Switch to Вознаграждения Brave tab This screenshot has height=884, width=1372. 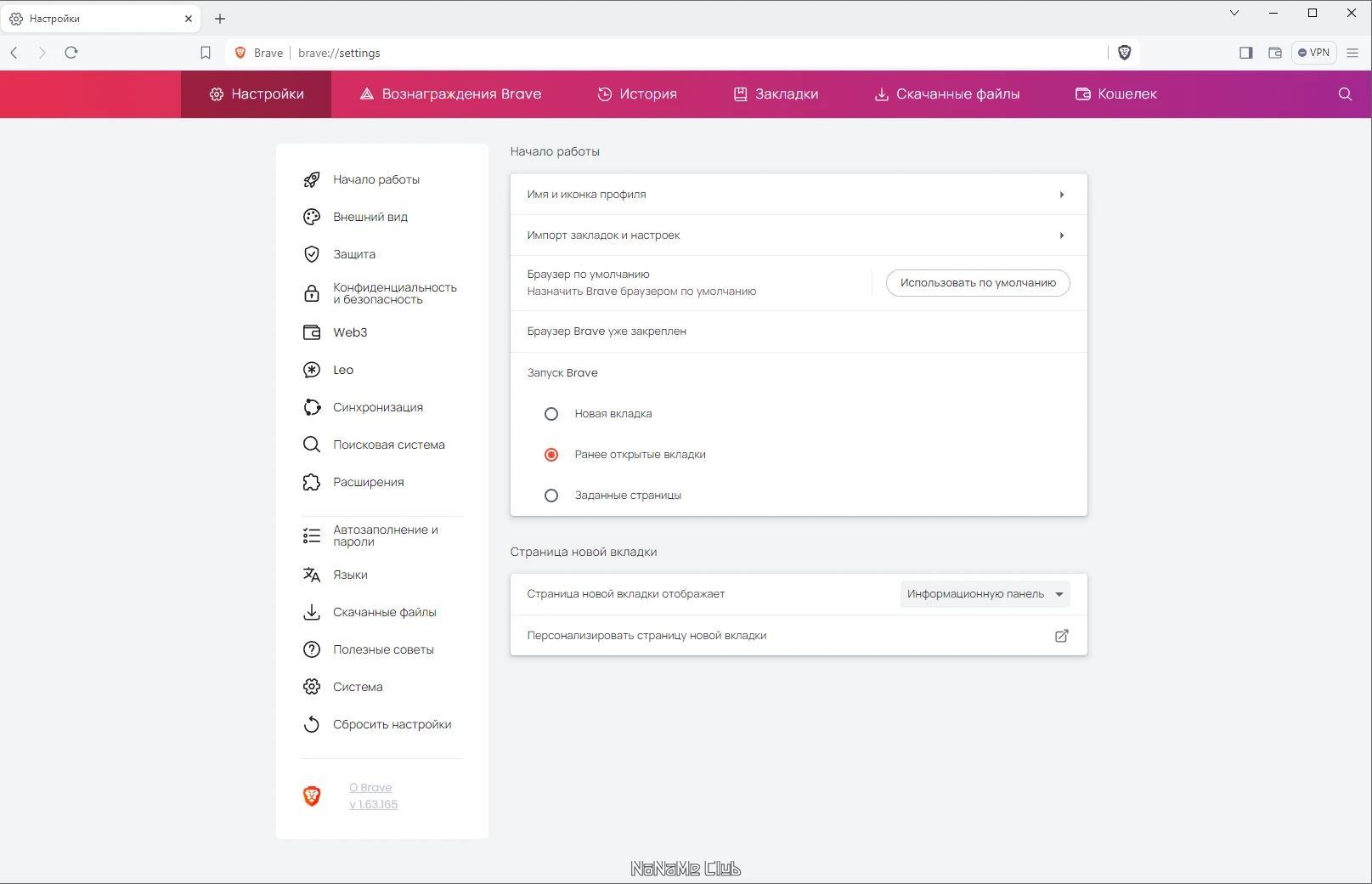point(450,94)
